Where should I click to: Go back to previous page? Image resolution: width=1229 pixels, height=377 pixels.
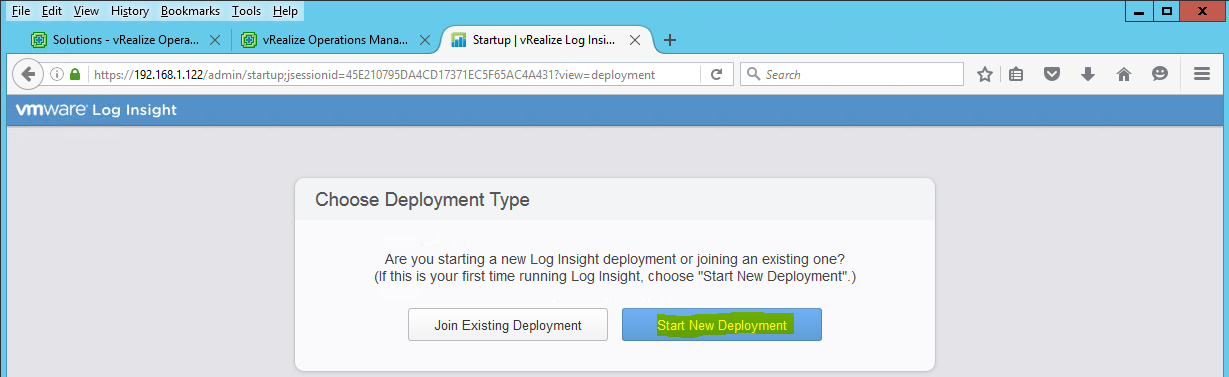(x=27, y=74)
